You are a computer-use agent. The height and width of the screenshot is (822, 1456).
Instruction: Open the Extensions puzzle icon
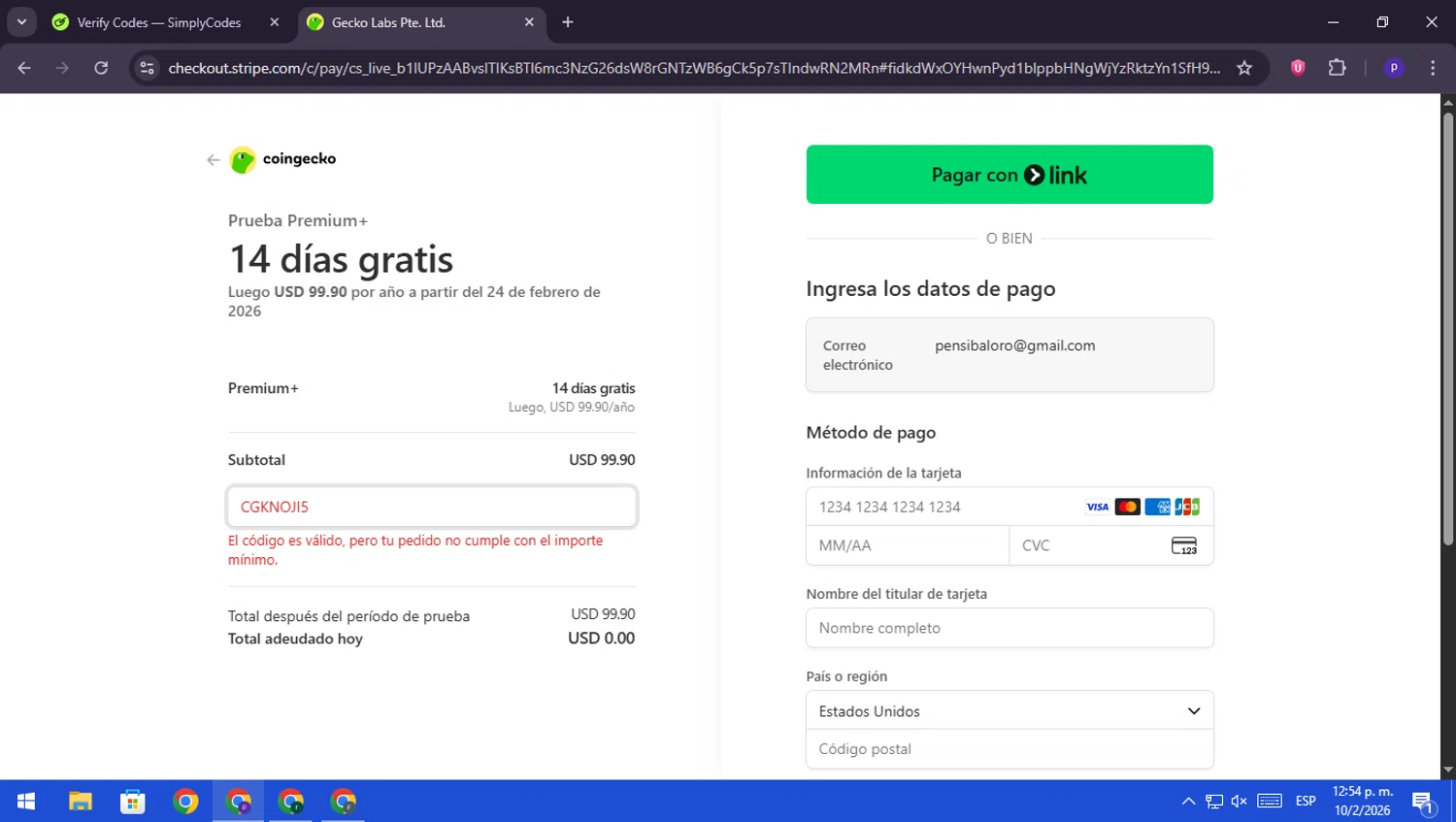click(1338, 68)
